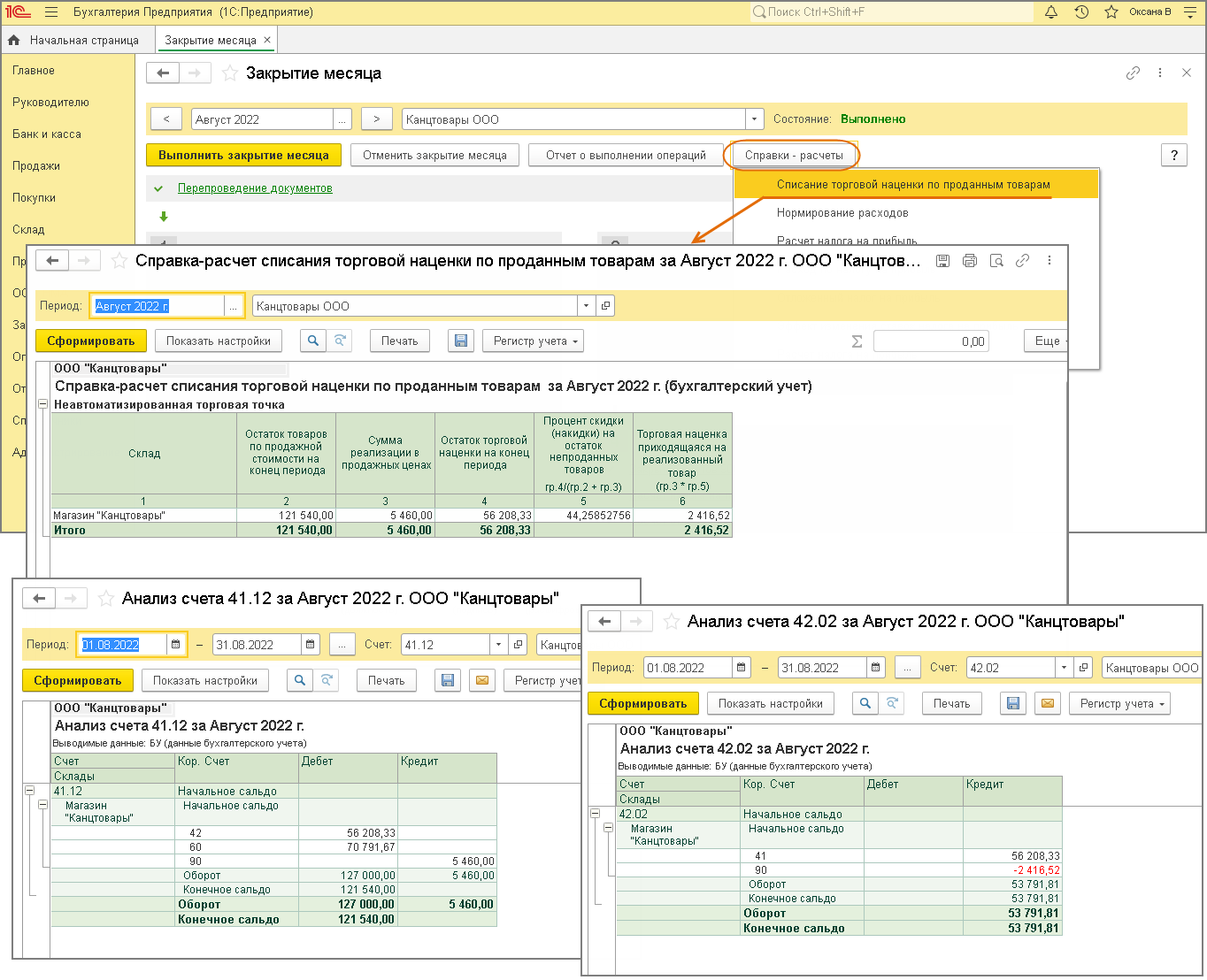Click Выполнить закрытие месяца button

click(243, 155)
